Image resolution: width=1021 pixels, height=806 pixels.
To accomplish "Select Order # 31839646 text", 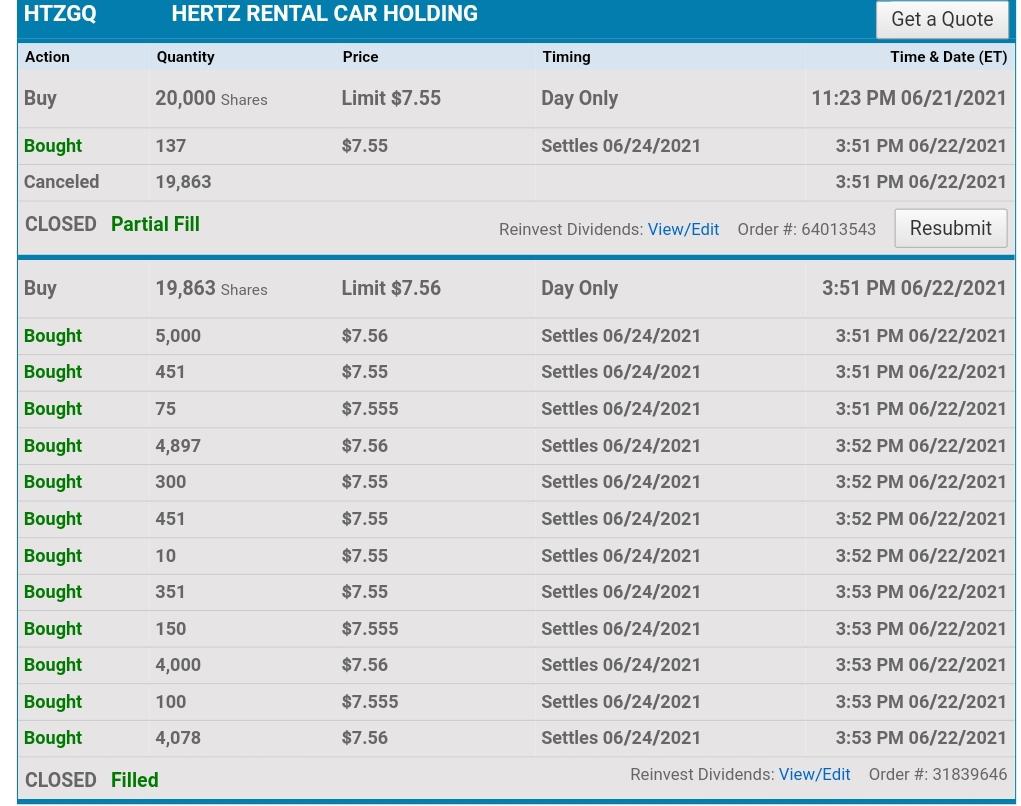I will (x=938, y=774).
